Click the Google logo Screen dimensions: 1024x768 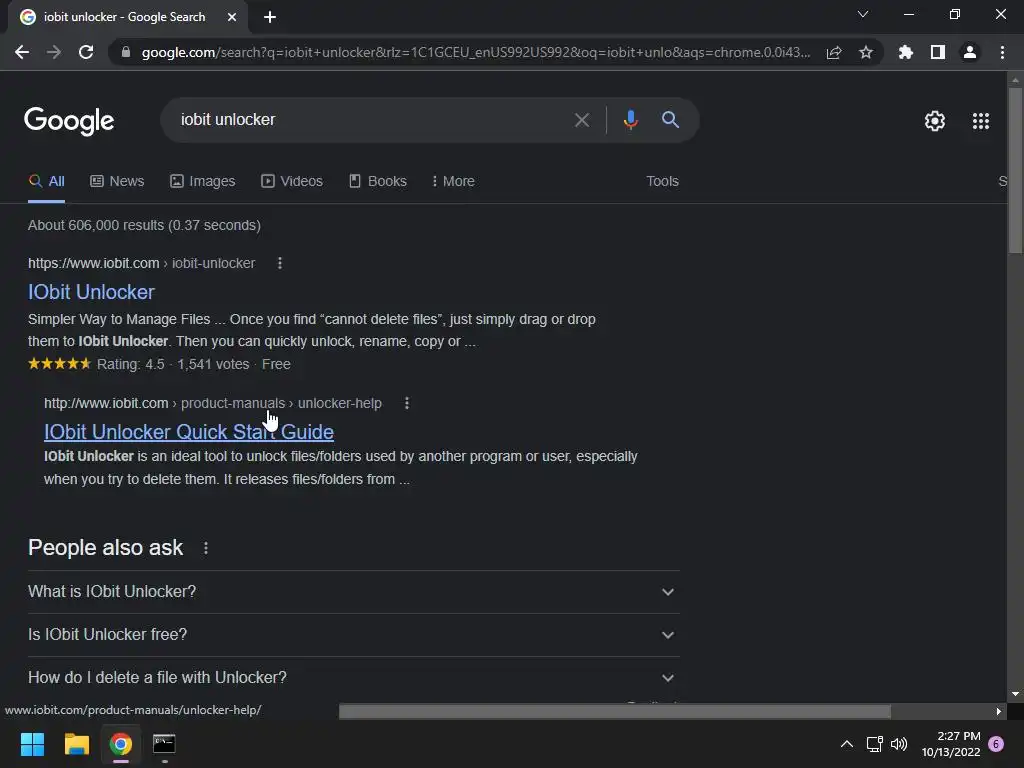pos(69,121)
